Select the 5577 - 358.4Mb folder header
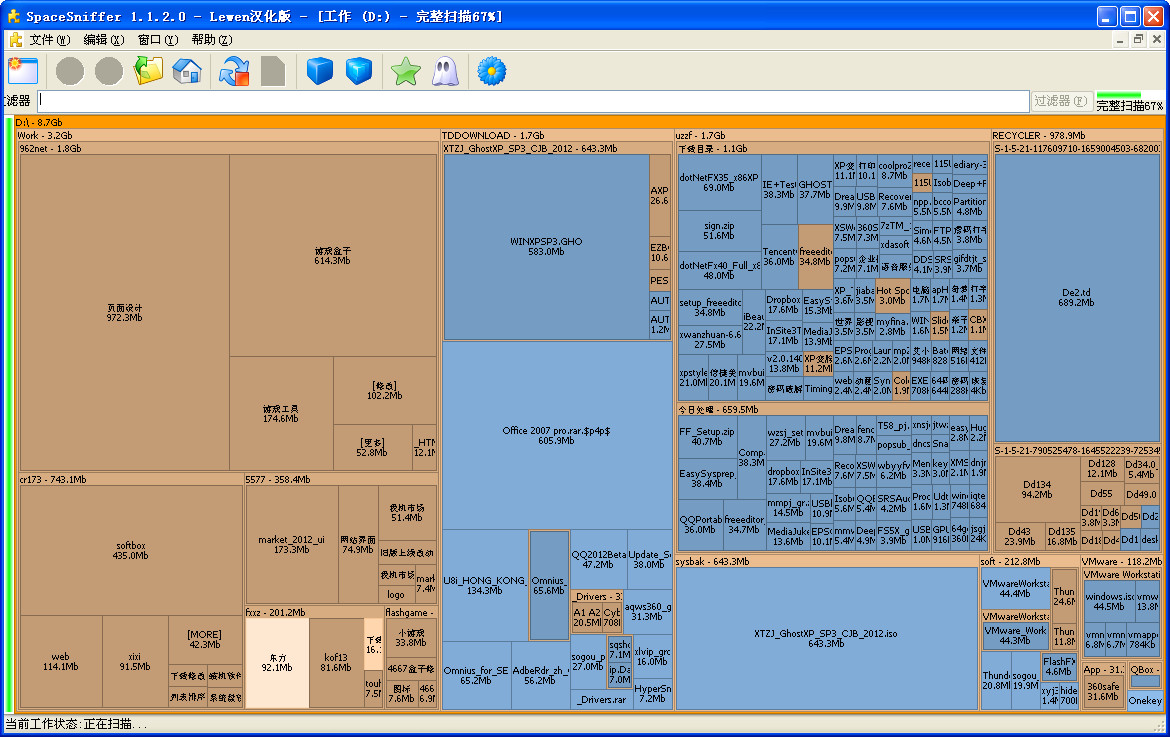Viewport: 1170px width, 737px height. 341,480
